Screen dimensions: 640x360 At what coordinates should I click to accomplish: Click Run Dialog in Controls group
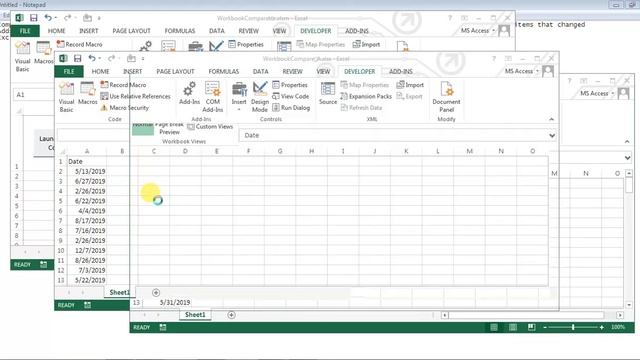291,108
